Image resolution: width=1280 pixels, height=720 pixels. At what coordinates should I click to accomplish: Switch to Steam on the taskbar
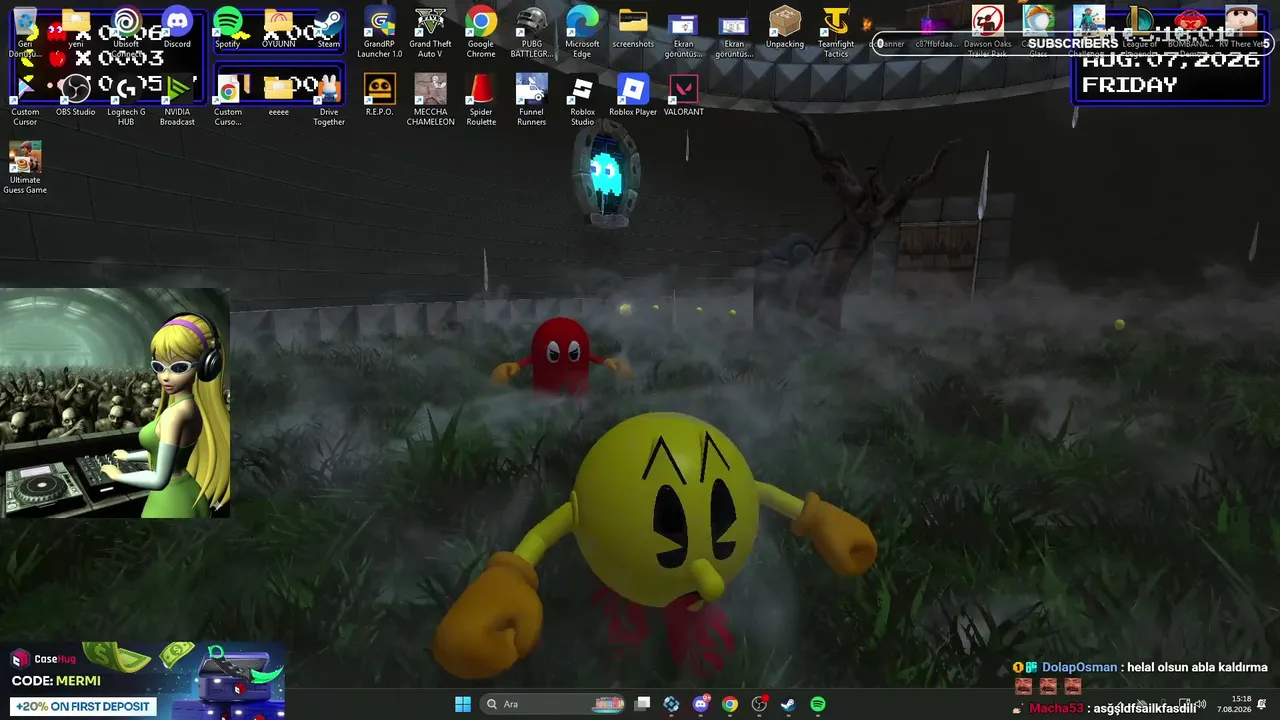tap(788, 704)
